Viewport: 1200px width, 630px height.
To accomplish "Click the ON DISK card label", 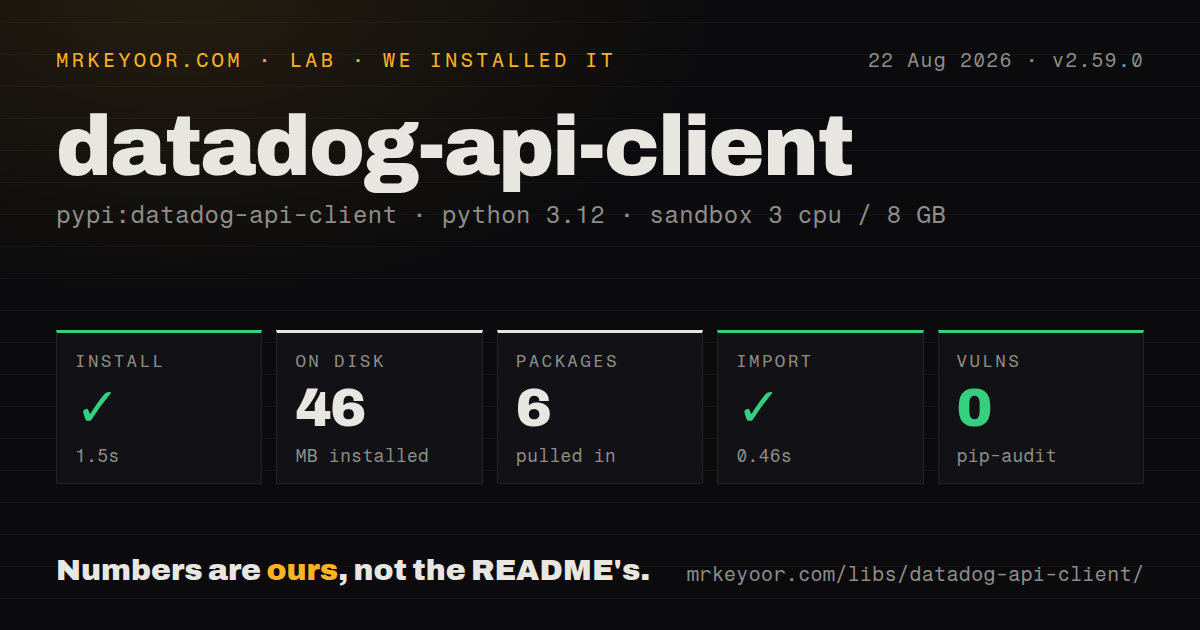I will [340, 361].
